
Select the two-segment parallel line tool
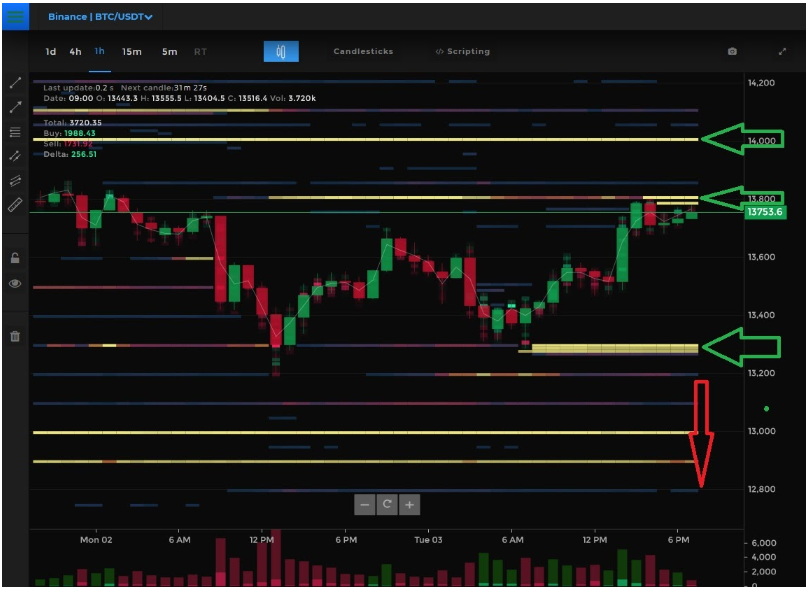click(x=15, y=156)
